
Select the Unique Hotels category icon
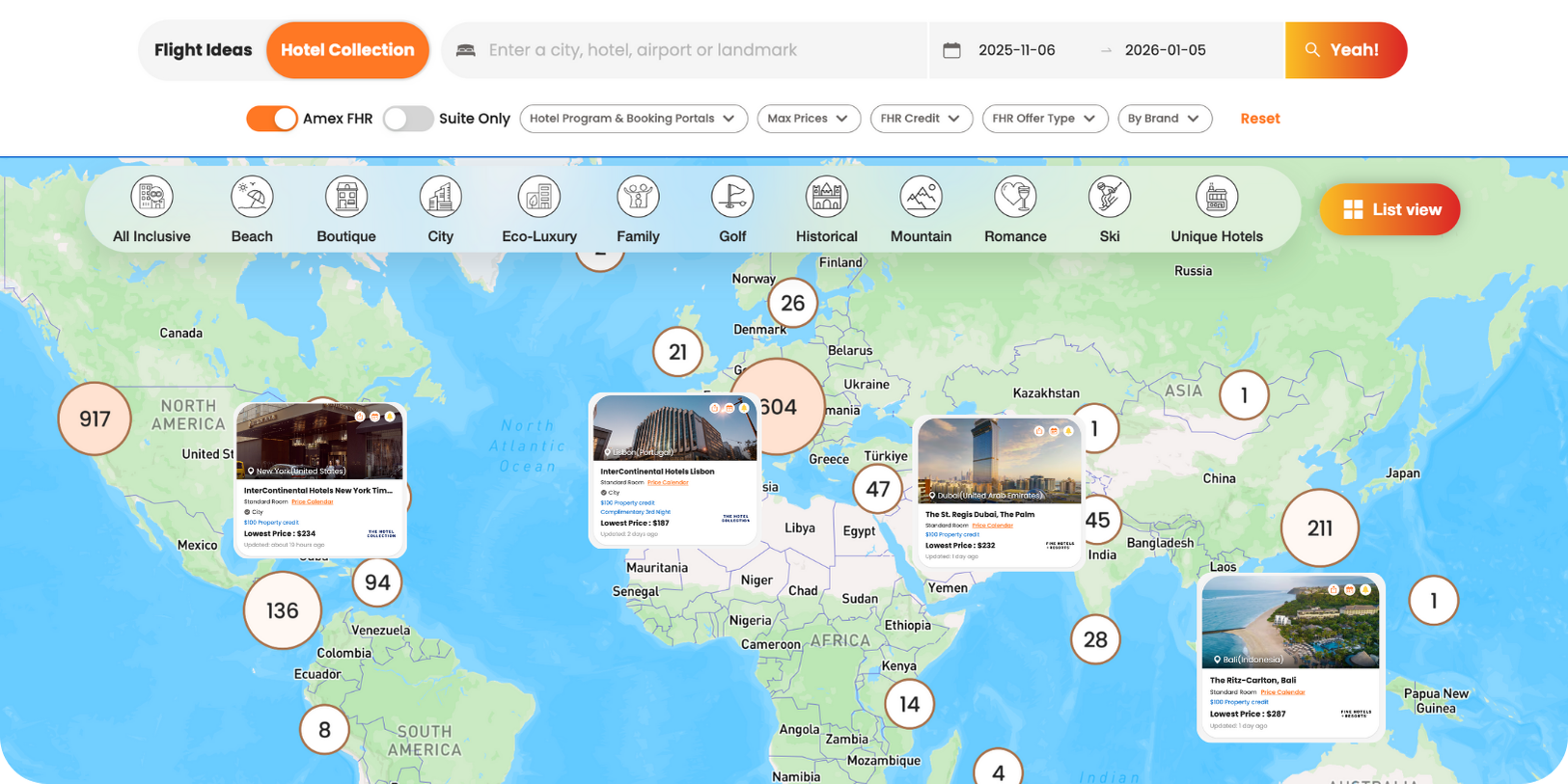tap(1217, 197)
